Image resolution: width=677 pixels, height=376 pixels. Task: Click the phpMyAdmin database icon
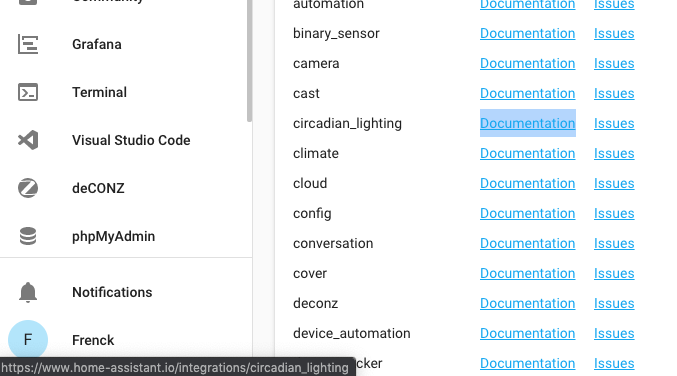(x=28, y=236)
